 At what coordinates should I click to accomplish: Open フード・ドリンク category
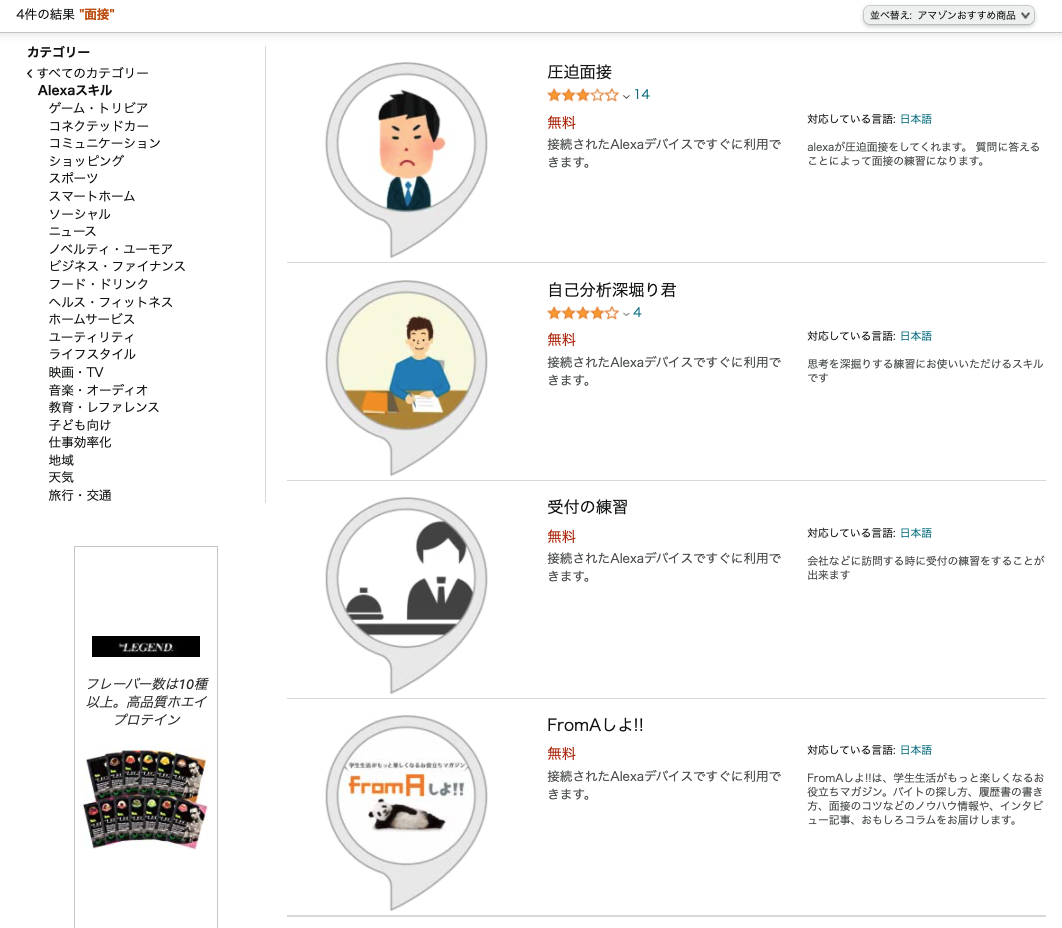[x=98, y=284]
